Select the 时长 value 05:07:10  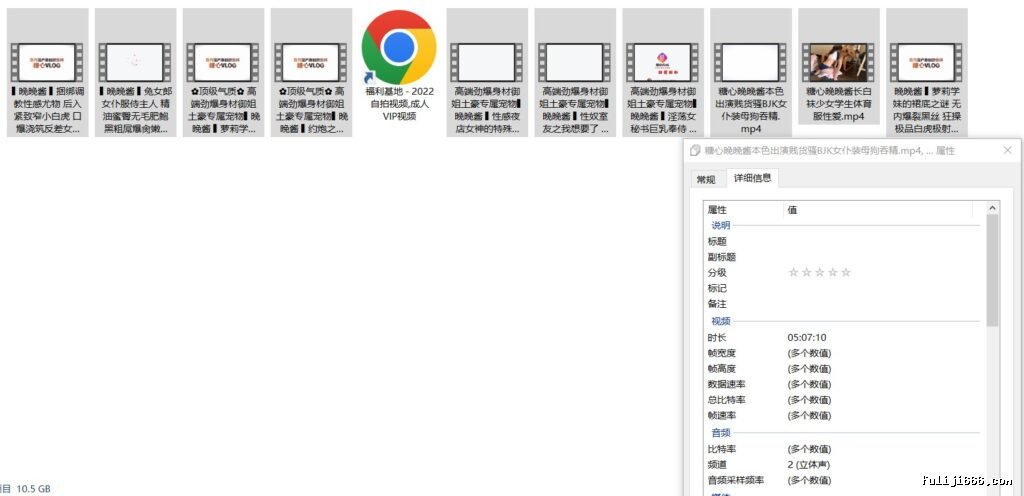(807, 337)
